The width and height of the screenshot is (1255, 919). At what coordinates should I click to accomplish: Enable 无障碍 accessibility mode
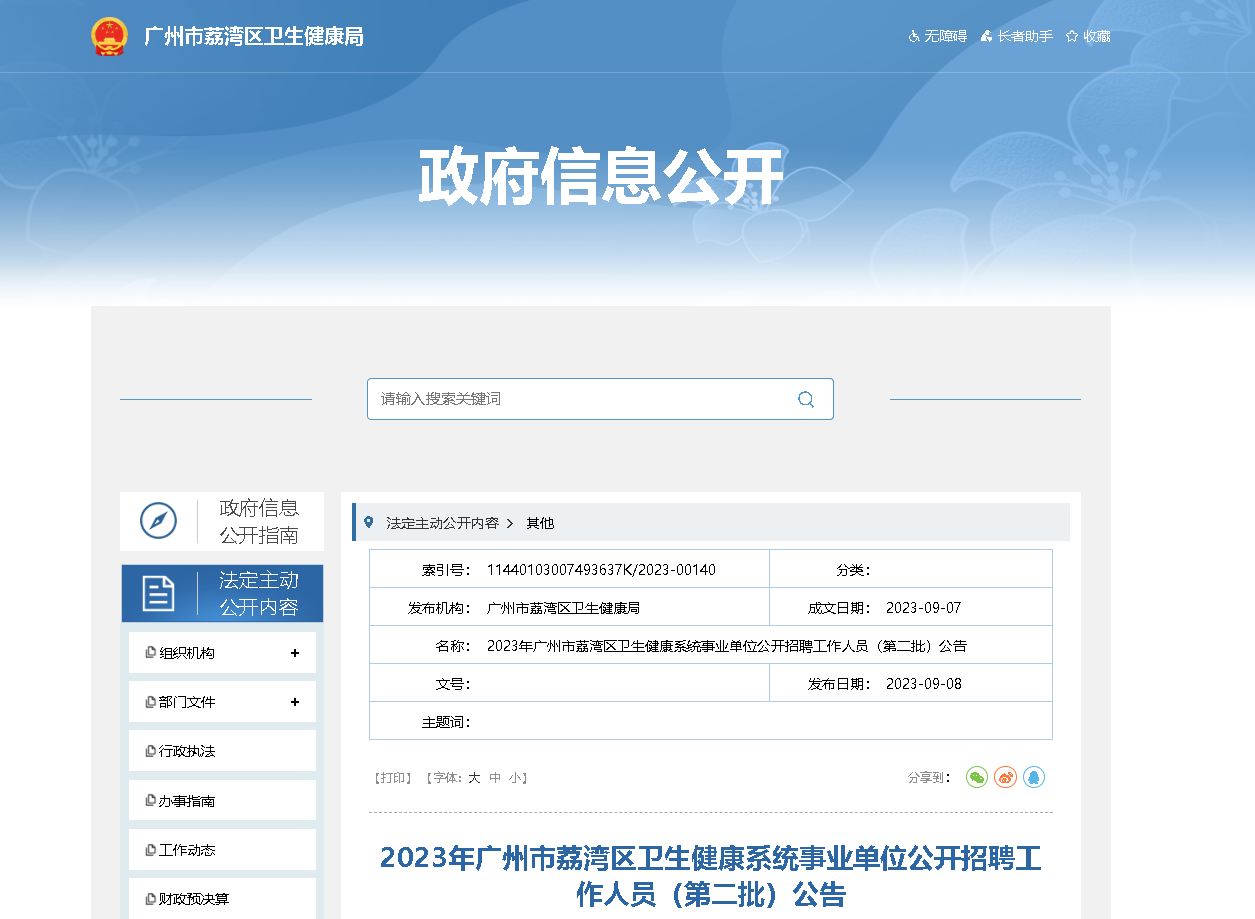pyautogui.click(x=938, y=36)
